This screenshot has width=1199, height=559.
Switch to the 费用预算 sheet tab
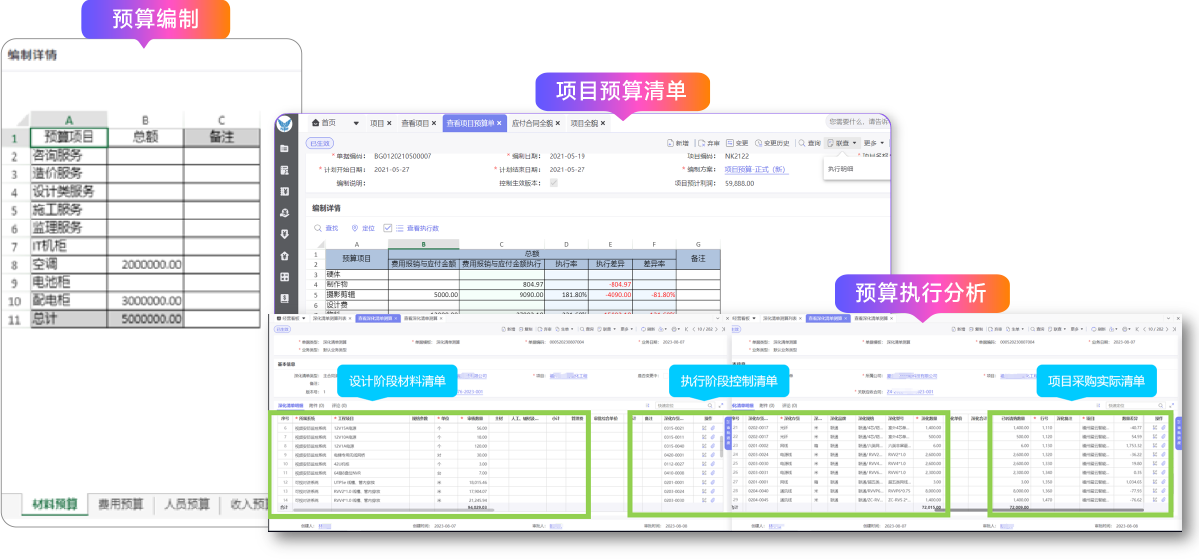coord(120,505)
